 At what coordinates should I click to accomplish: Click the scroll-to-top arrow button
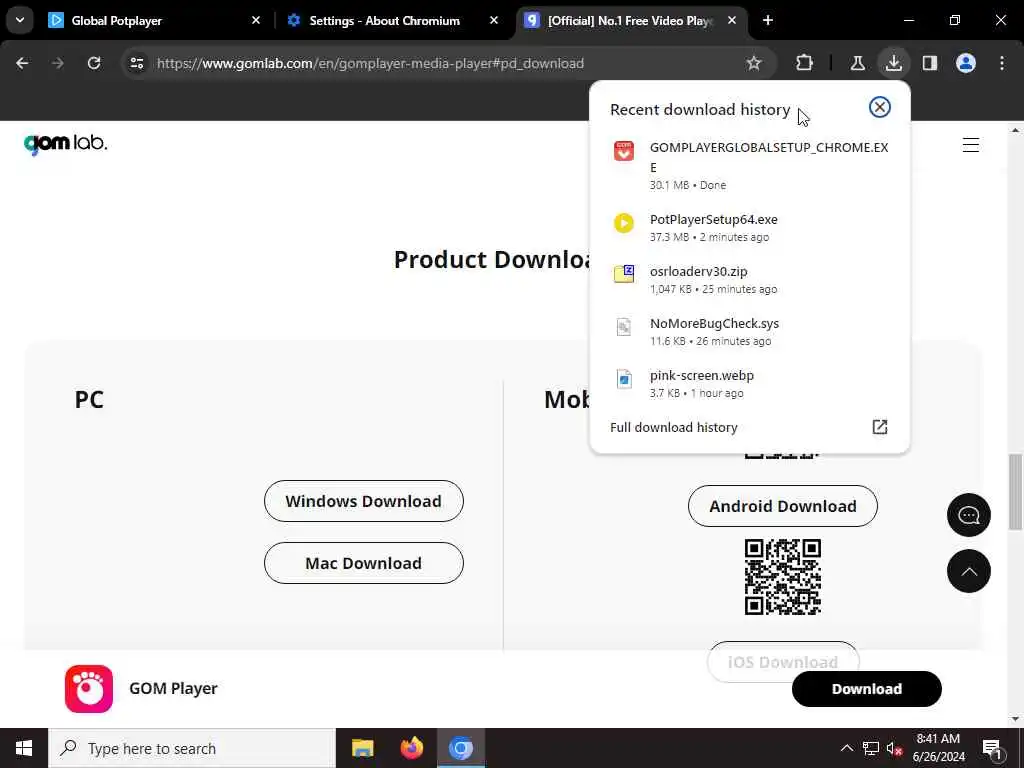click(968, 571)
